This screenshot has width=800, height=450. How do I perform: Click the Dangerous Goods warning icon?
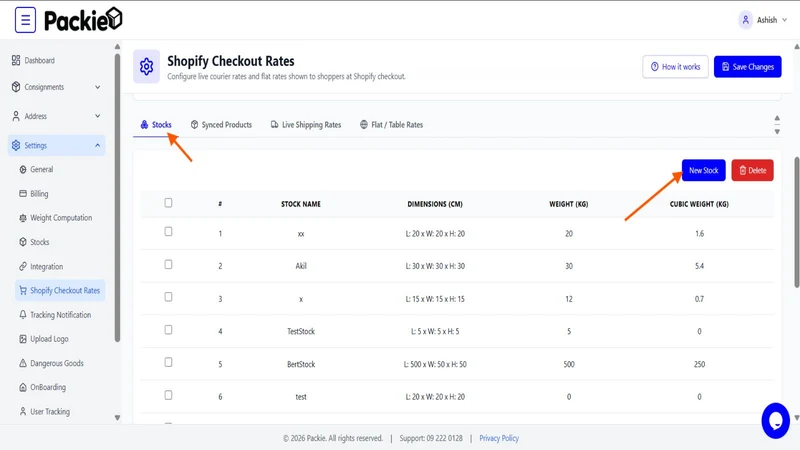point(23,363)
